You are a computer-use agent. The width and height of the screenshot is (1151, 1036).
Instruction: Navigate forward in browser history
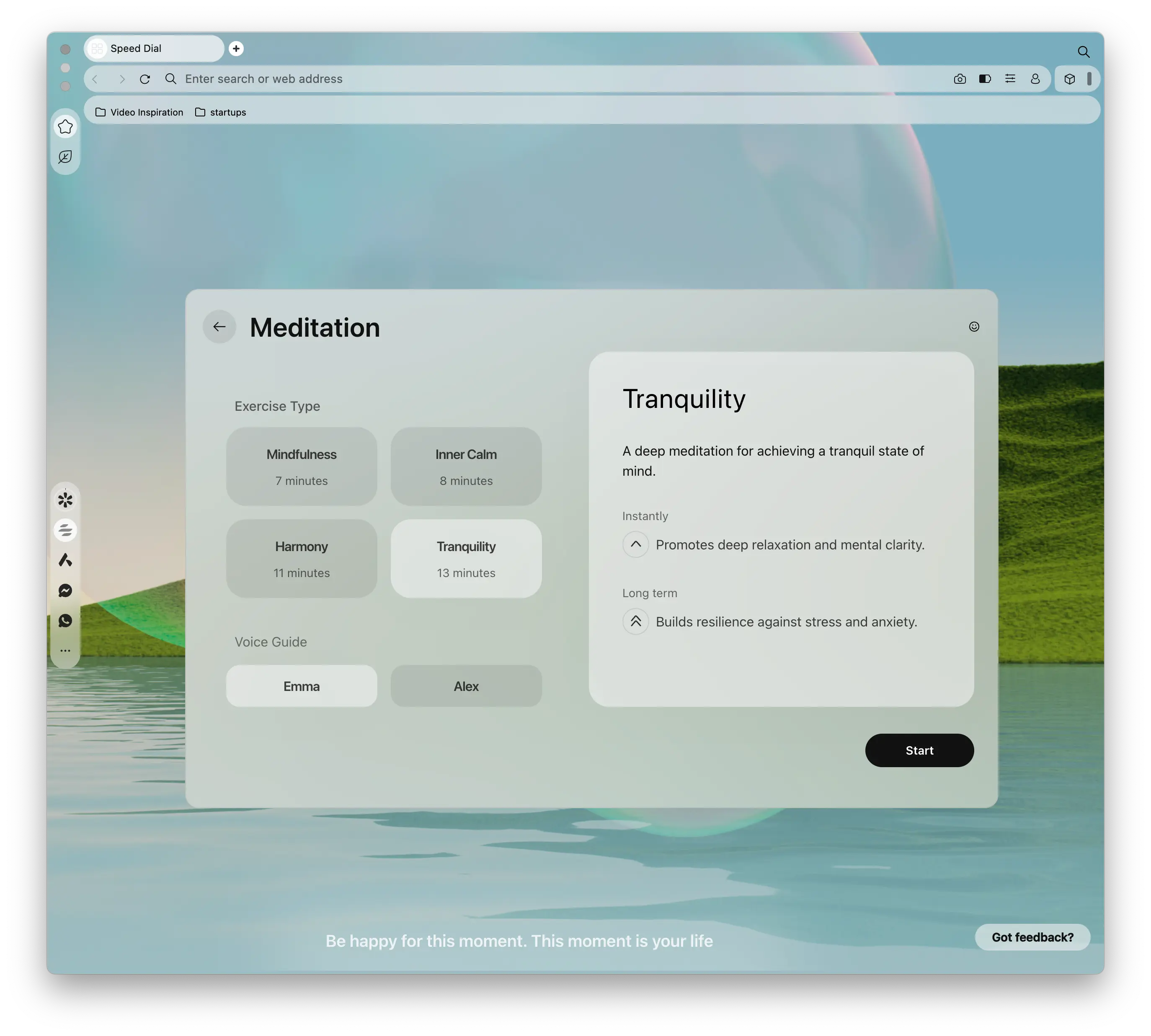[x=121, y=79]
